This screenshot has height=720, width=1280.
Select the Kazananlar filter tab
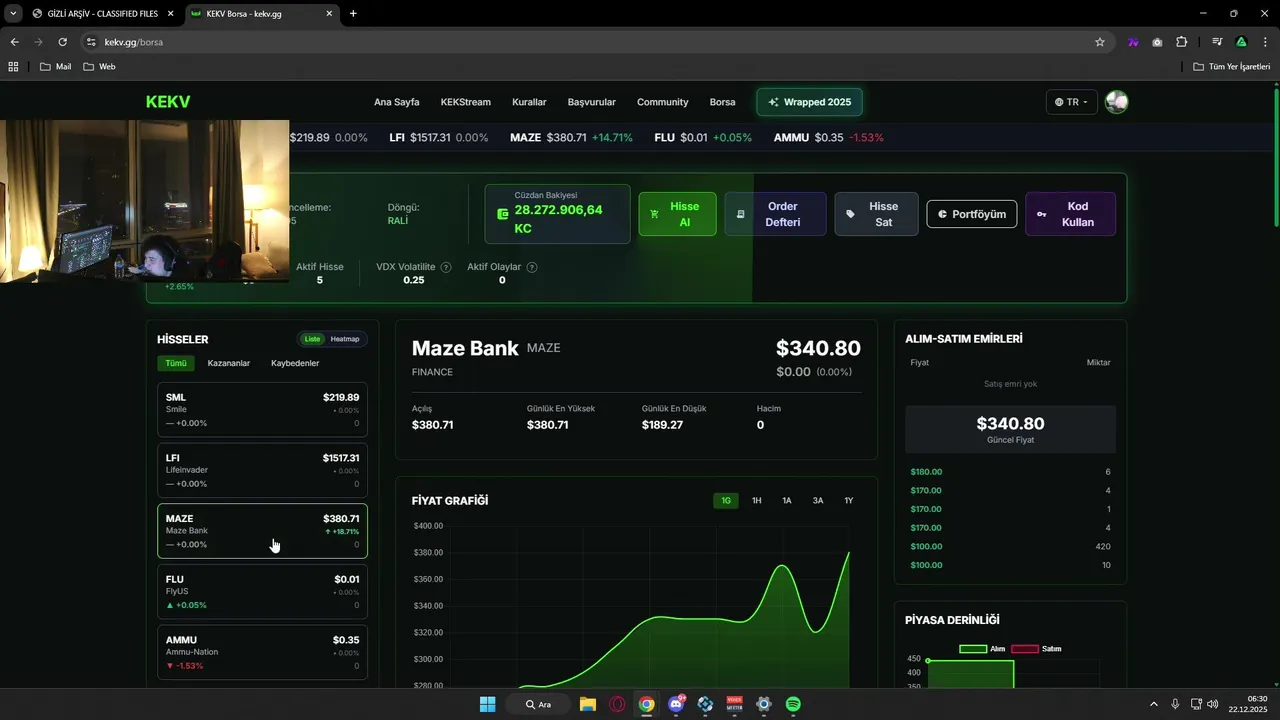pyautogui.click(x=228, y=363)
